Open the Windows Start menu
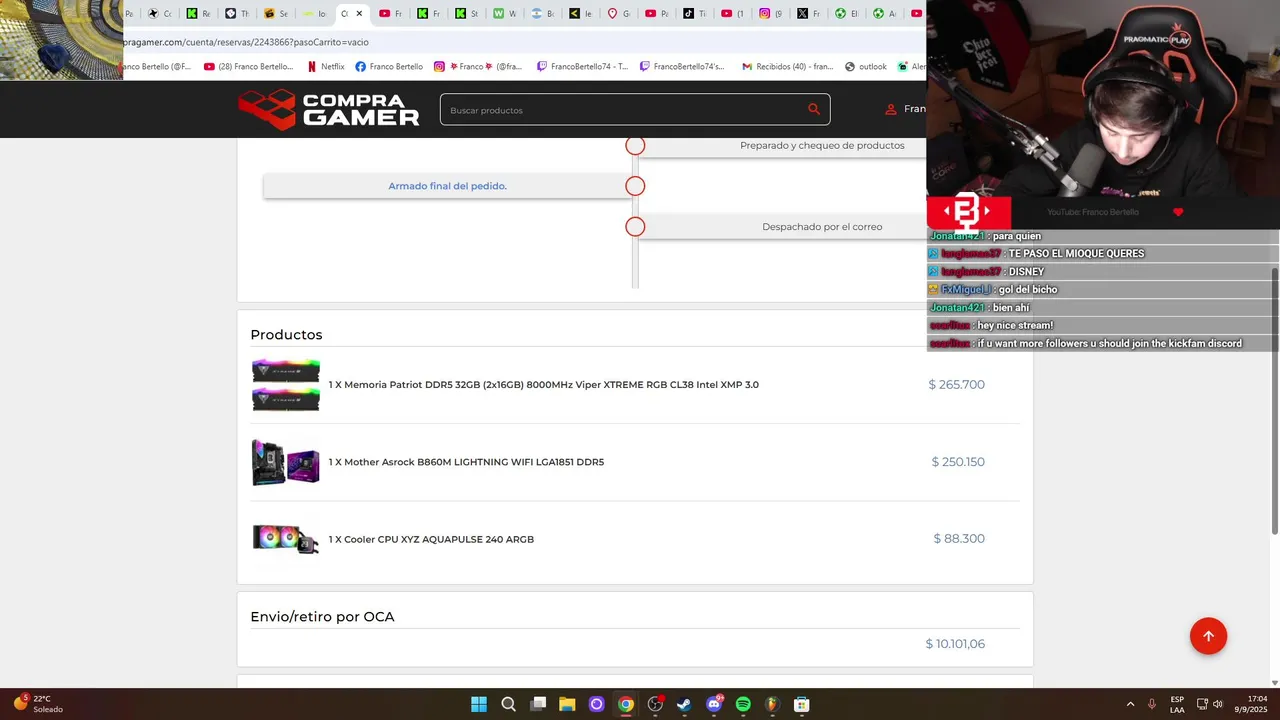Image resolution: width=1280 pixels, height=720 pixels. [479, 705]
